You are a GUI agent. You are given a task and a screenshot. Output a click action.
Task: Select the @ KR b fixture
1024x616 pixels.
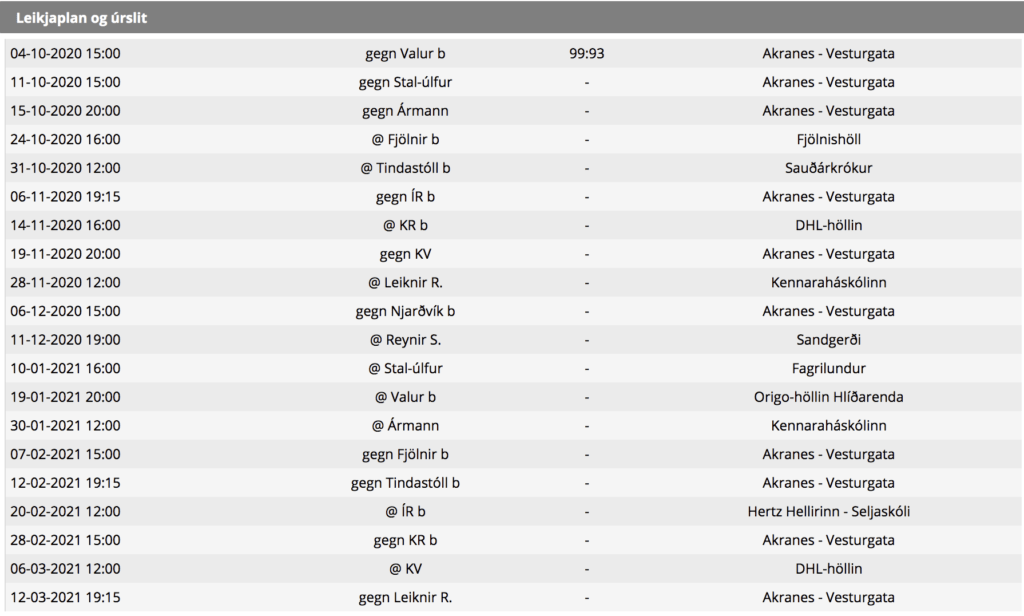point(405,225)
